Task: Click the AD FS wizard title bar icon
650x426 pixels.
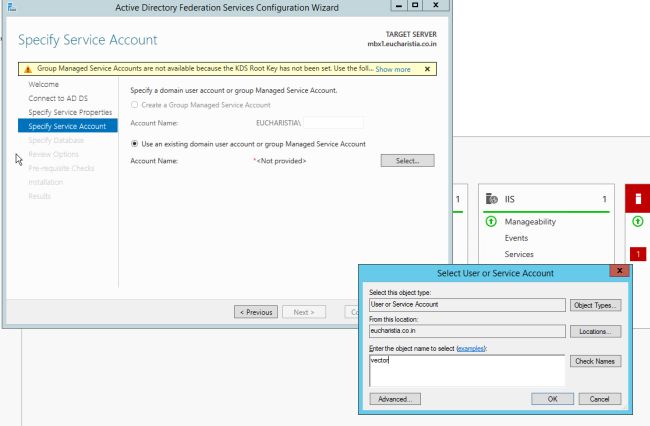Action: click(x=12, y=7)
